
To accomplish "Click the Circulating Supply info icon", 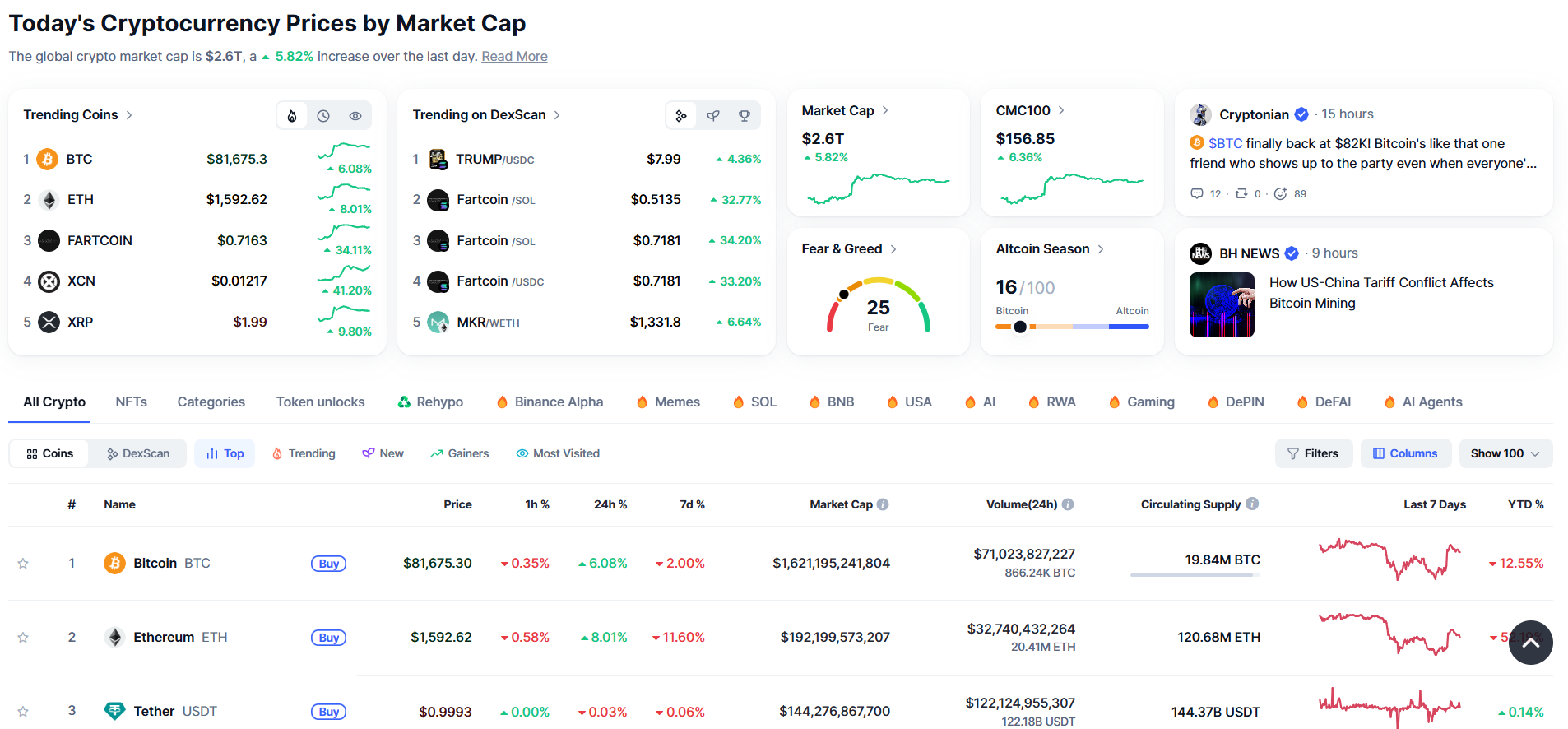I will coord(1252,504).
